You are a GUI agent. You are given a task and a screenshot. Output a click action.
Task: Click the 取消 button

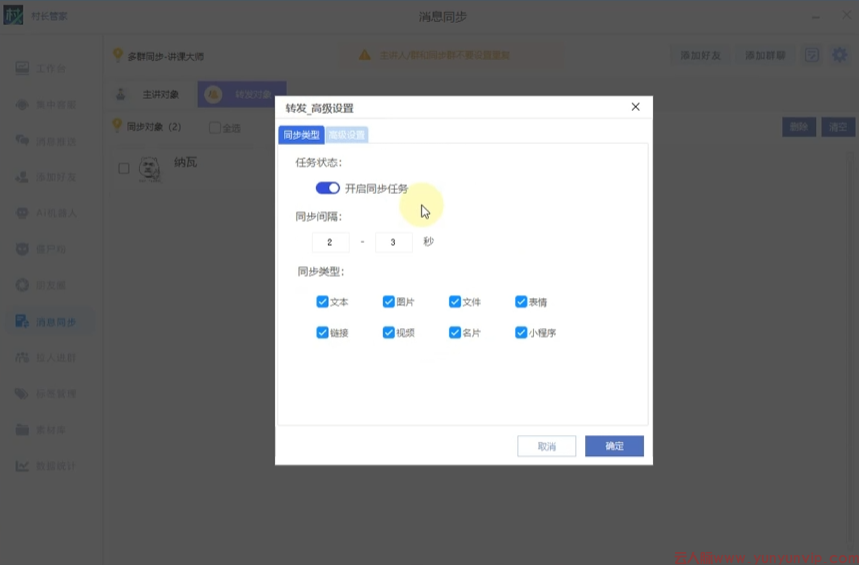point(546,446)
